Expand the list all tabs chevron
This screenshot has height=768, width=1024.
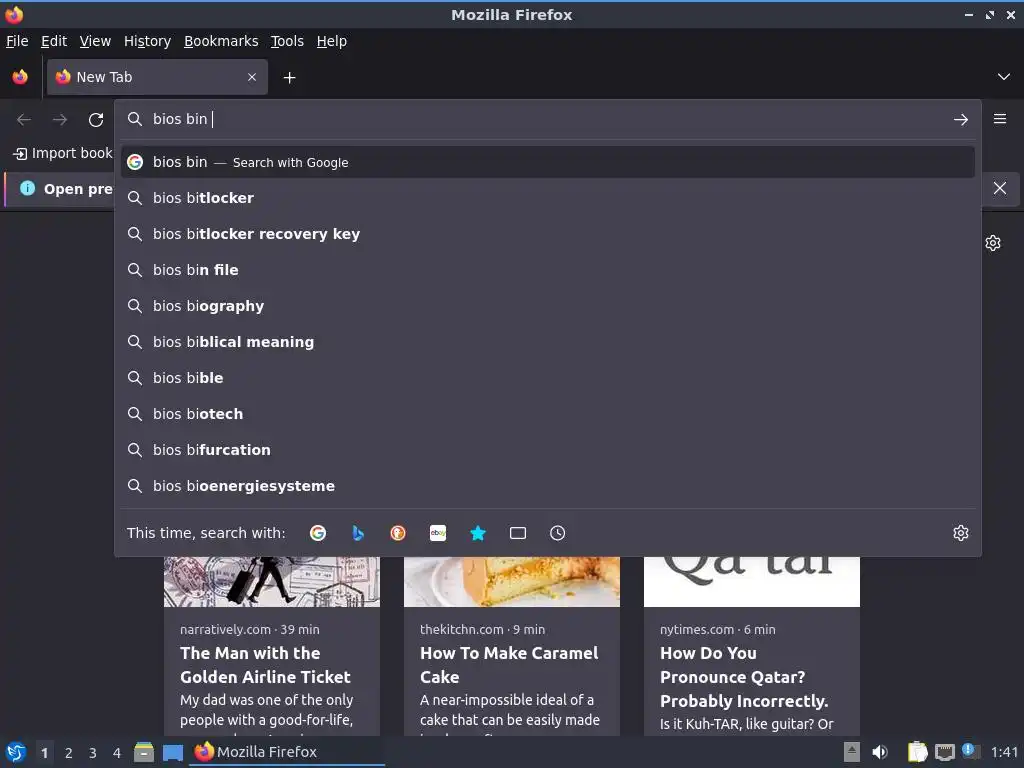click(1004, 77)
